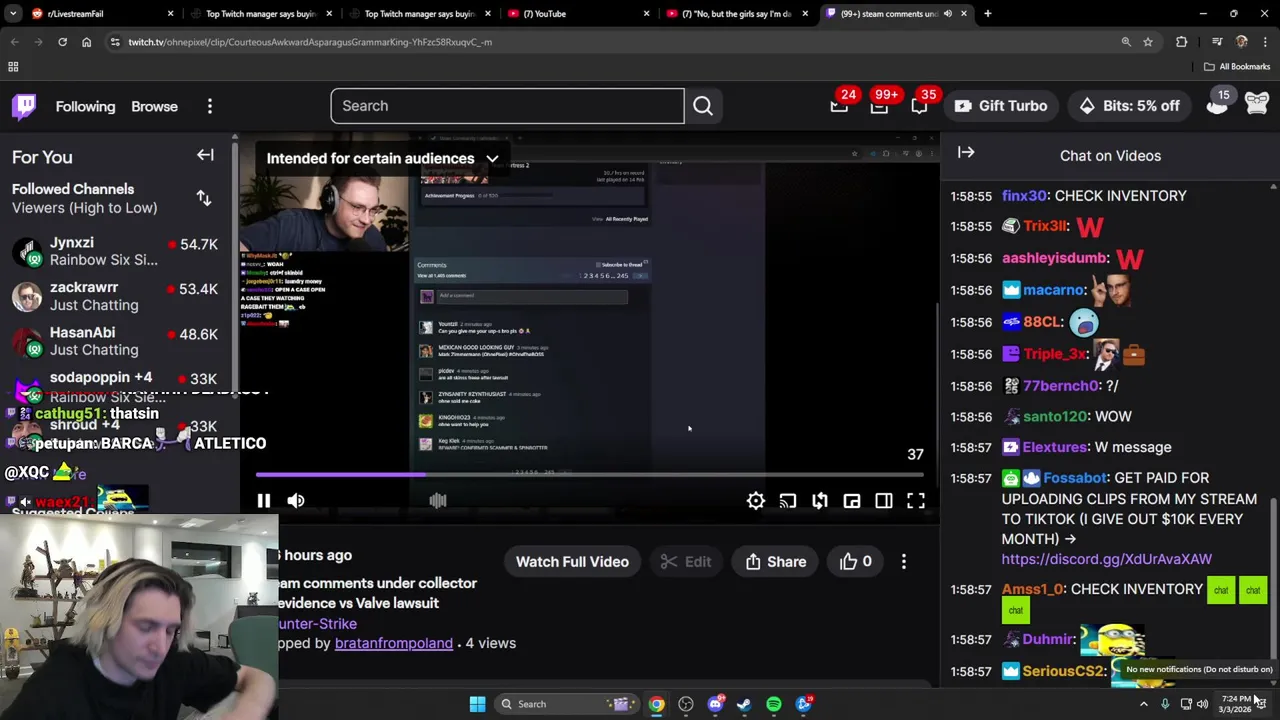
Task: Open Fossabot discord.gg link in chat
Action: [x=1107, y=559]
